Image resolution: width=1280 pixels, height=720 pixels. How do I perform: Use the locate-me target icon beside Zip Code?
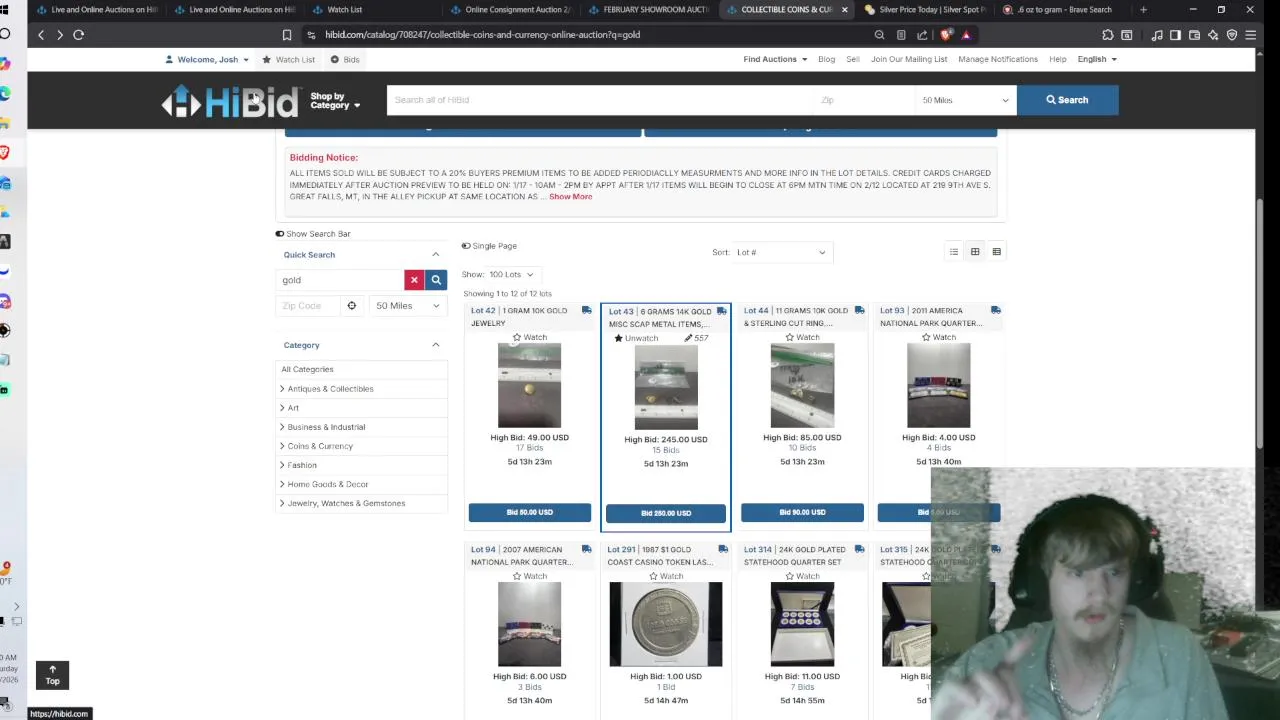(351, 306)
